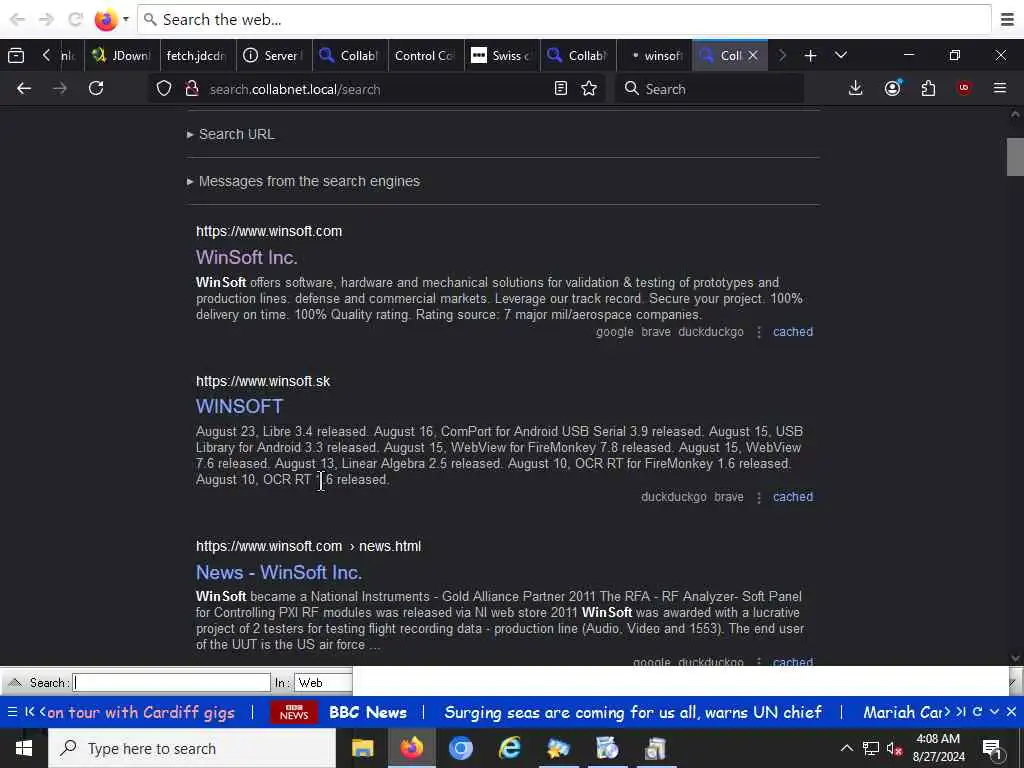Screen dimensions: 1024x768
Task: Click the muted volume tray icon
Action: tap(894, 749)
